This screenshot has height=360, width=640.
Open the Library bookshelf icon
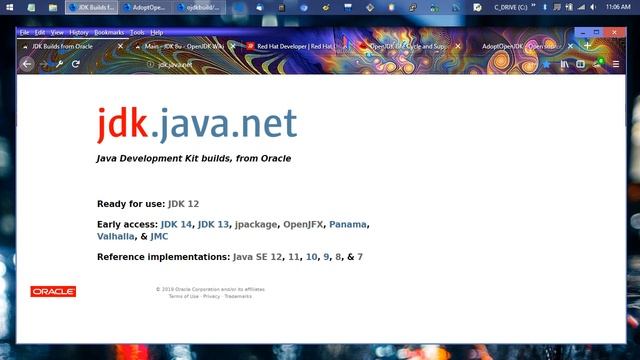[x=564, y=64]
